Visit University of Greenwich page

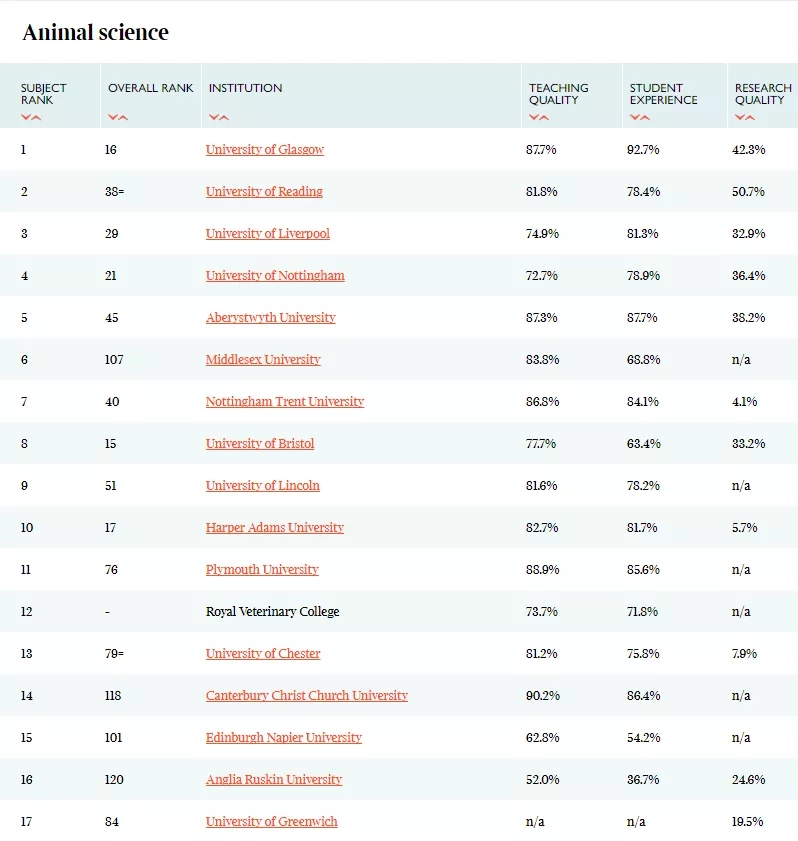click(x=272, y=822)
